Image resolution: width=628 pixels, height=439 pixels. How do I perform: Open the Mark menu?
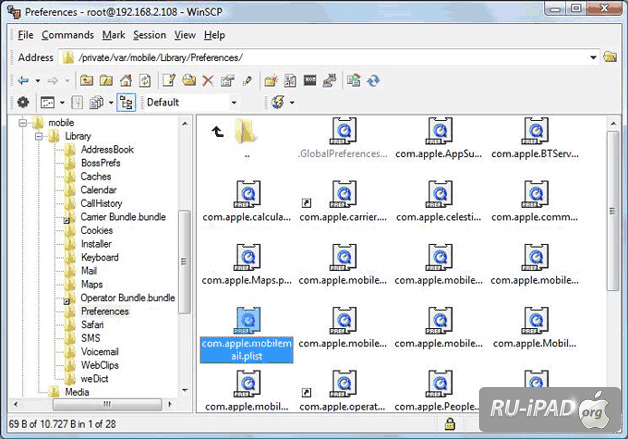click(x=113, y=35)
